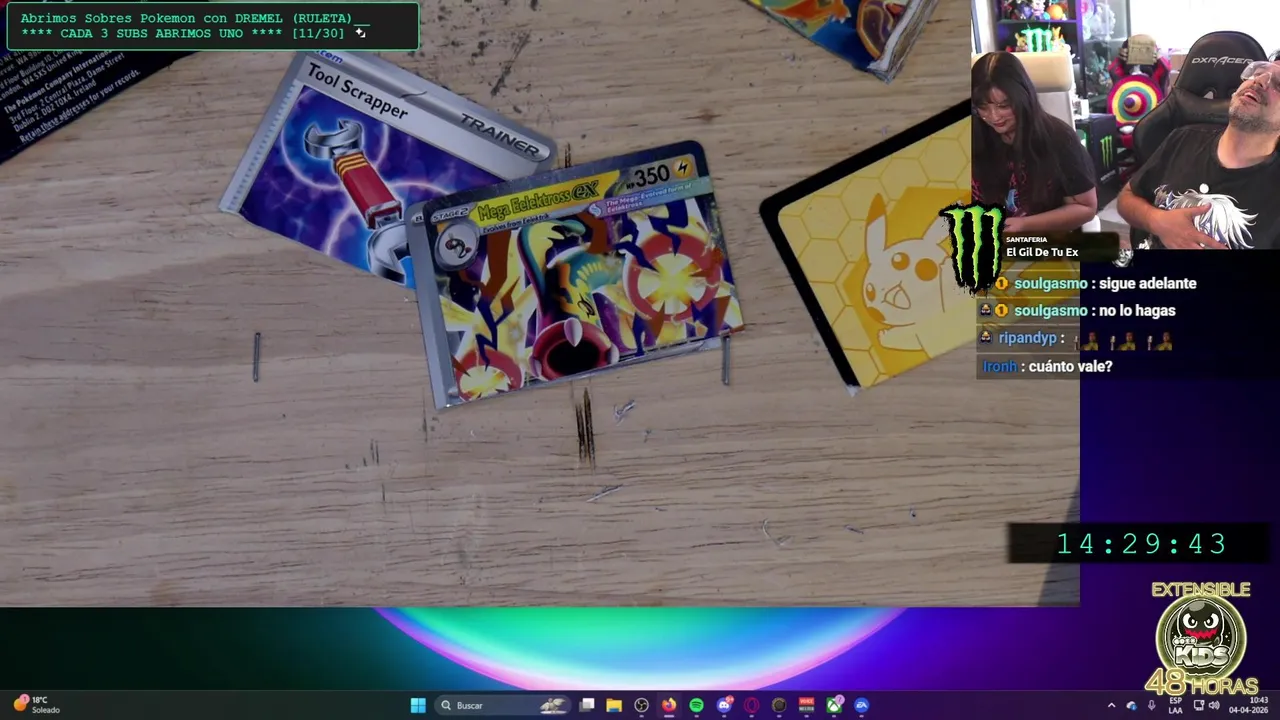Open the EA app taskbar icon

point(861,705)
